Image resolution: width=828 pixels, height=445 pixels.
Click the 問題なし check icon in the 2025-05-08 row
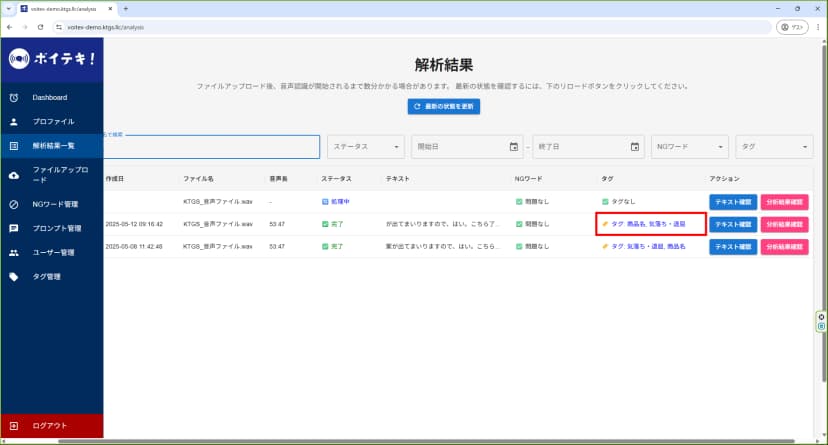tap(519, 247)
